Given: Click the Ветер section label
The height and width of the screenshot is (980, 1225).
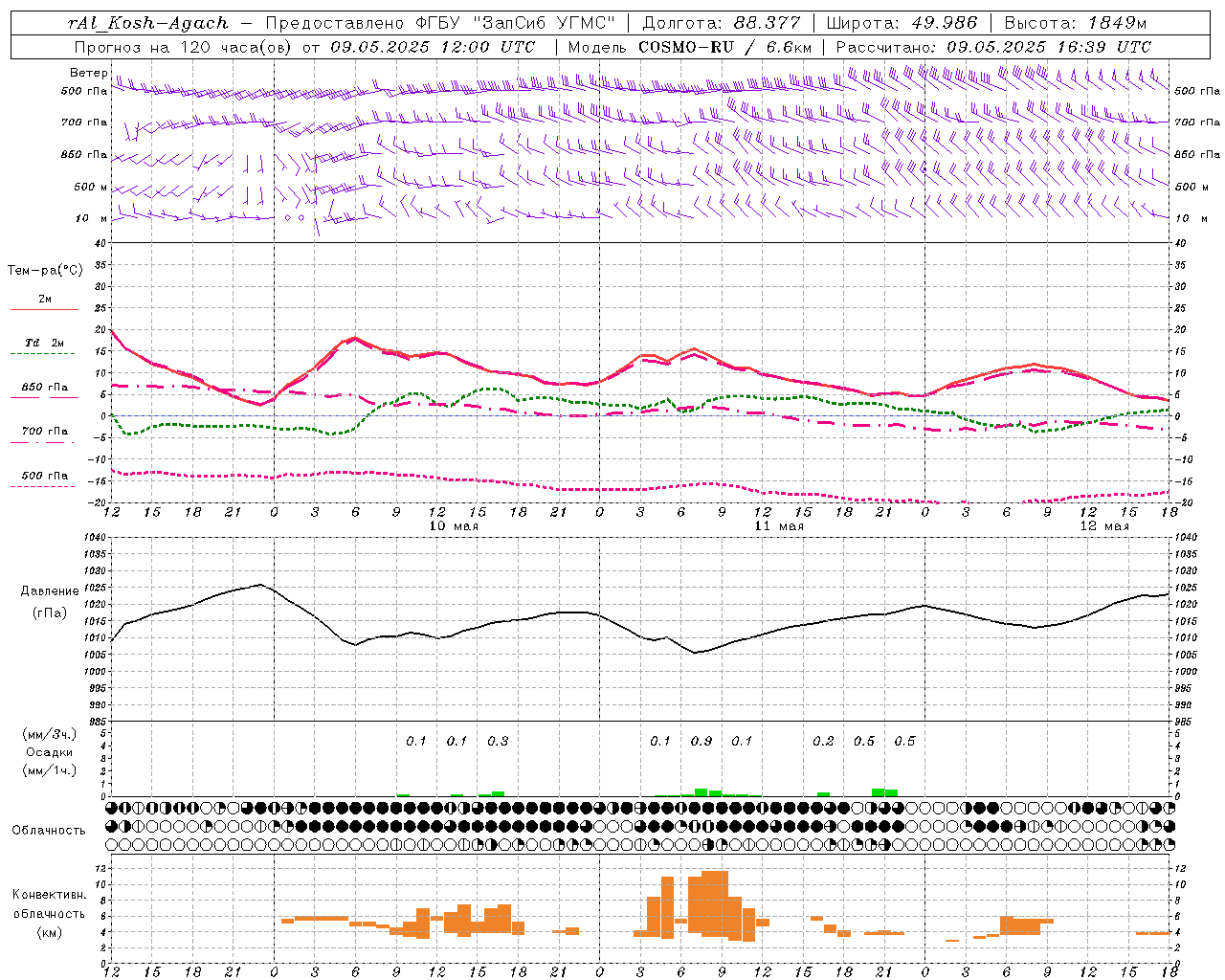Looking at the screenshot, I should (x=88, y=73).
